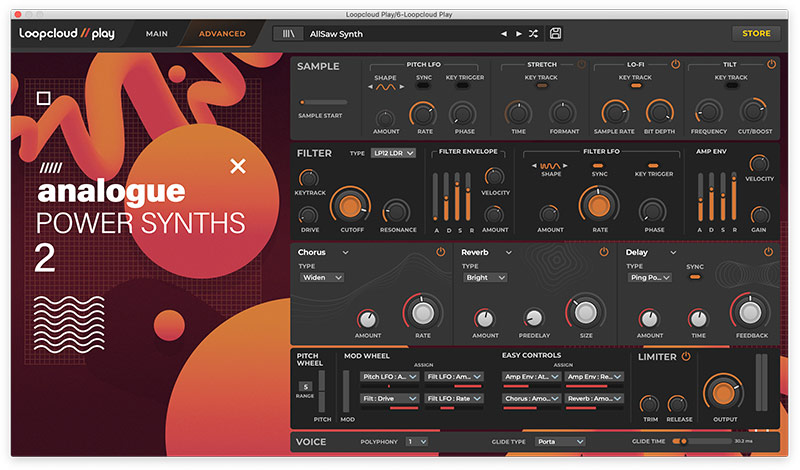The height and width of the screenshot is (470, 800).
Task: Toggle Filter LFO Key Trigger switch
Action: point(653,166)
